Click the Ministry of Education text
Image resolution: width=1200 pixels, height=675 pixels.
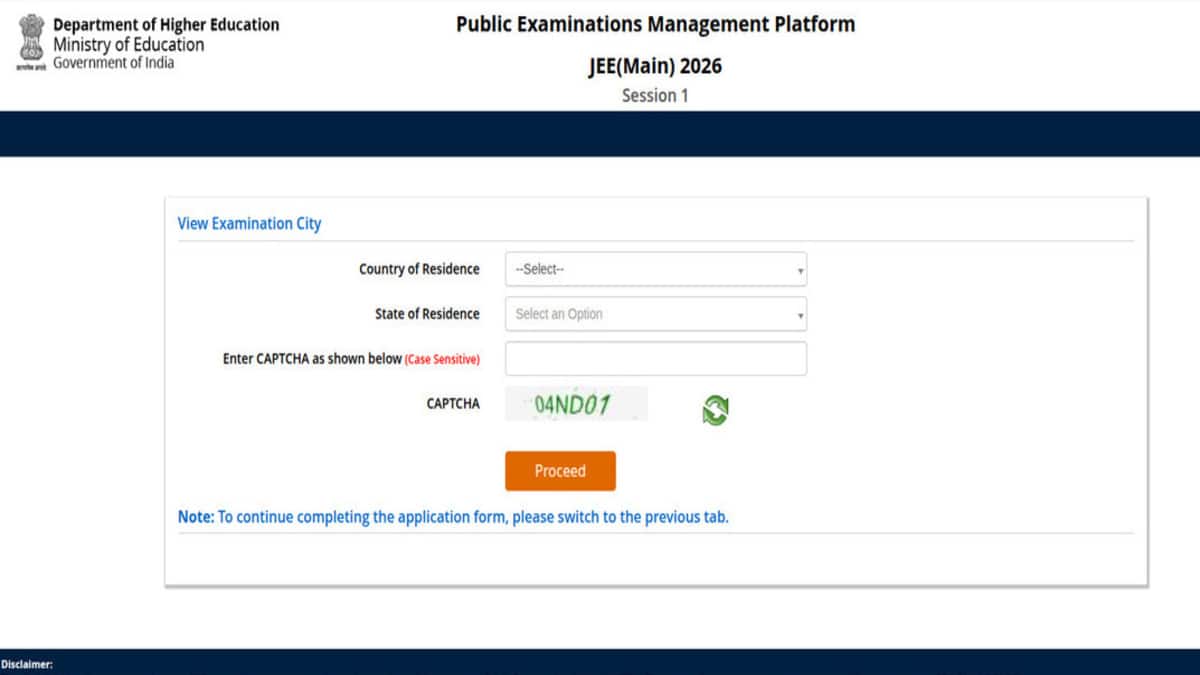pos(128,45)
